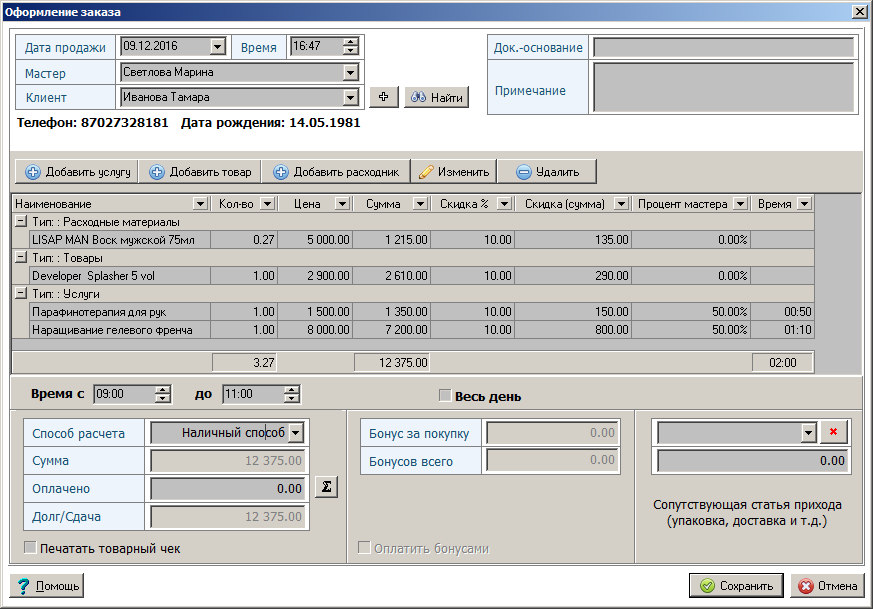Click total sum 12 375.00 in table footer
Viewport: 873px width, 609px height.
[x=392, y=363]
